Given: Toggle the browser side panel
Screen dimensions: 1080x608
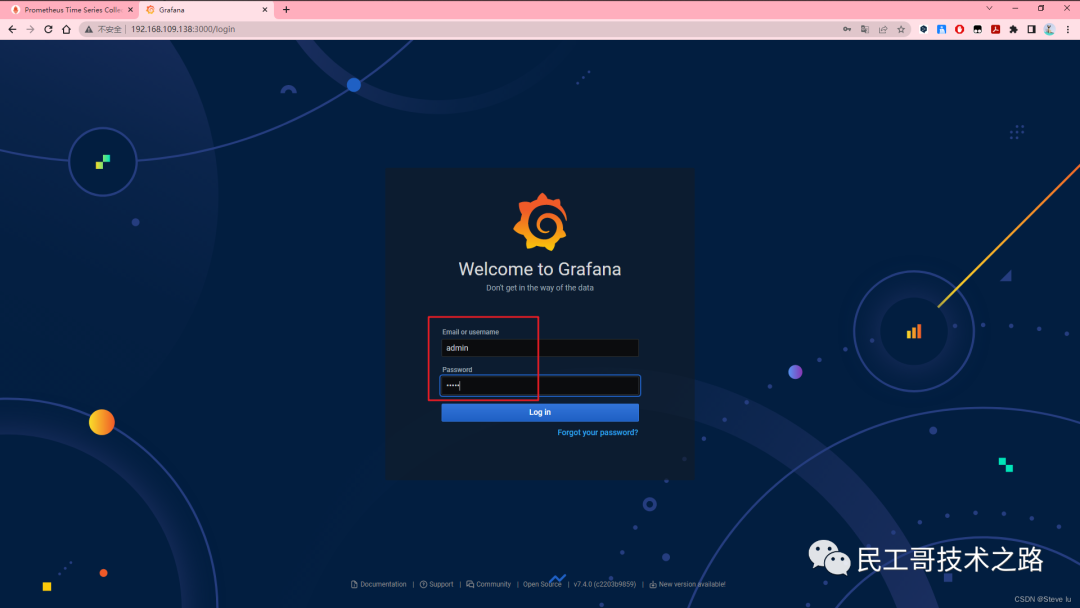Looking at the screenshot, I should [1031, 29].
